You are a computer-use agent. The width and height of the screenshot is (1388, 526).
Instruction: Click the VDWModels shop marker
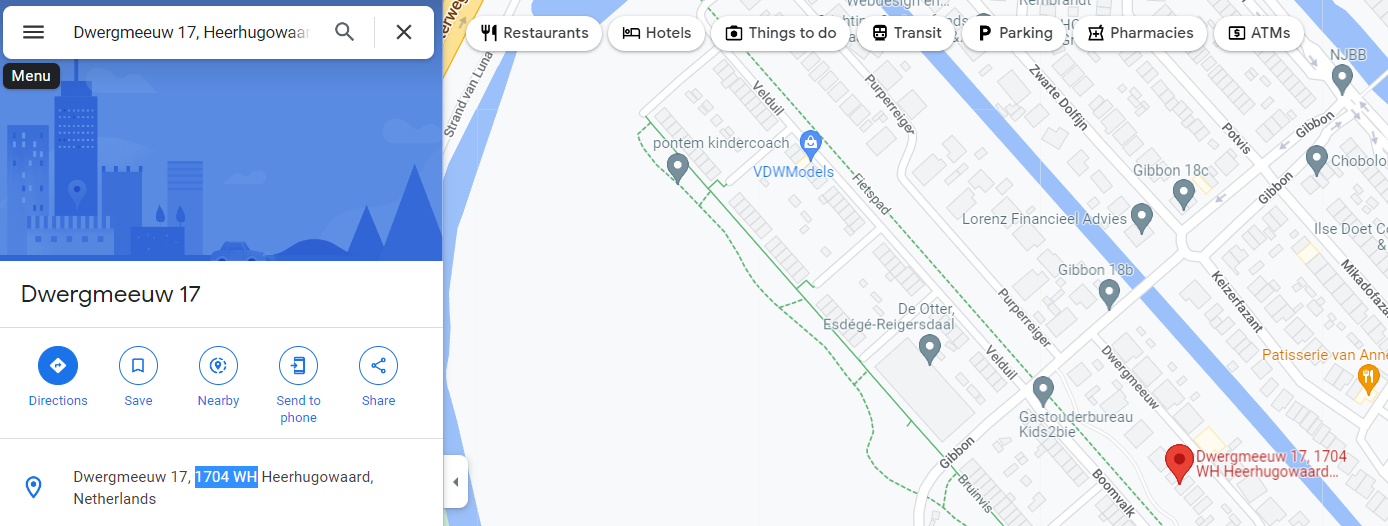pyautogui.click(x=811, y=146)
